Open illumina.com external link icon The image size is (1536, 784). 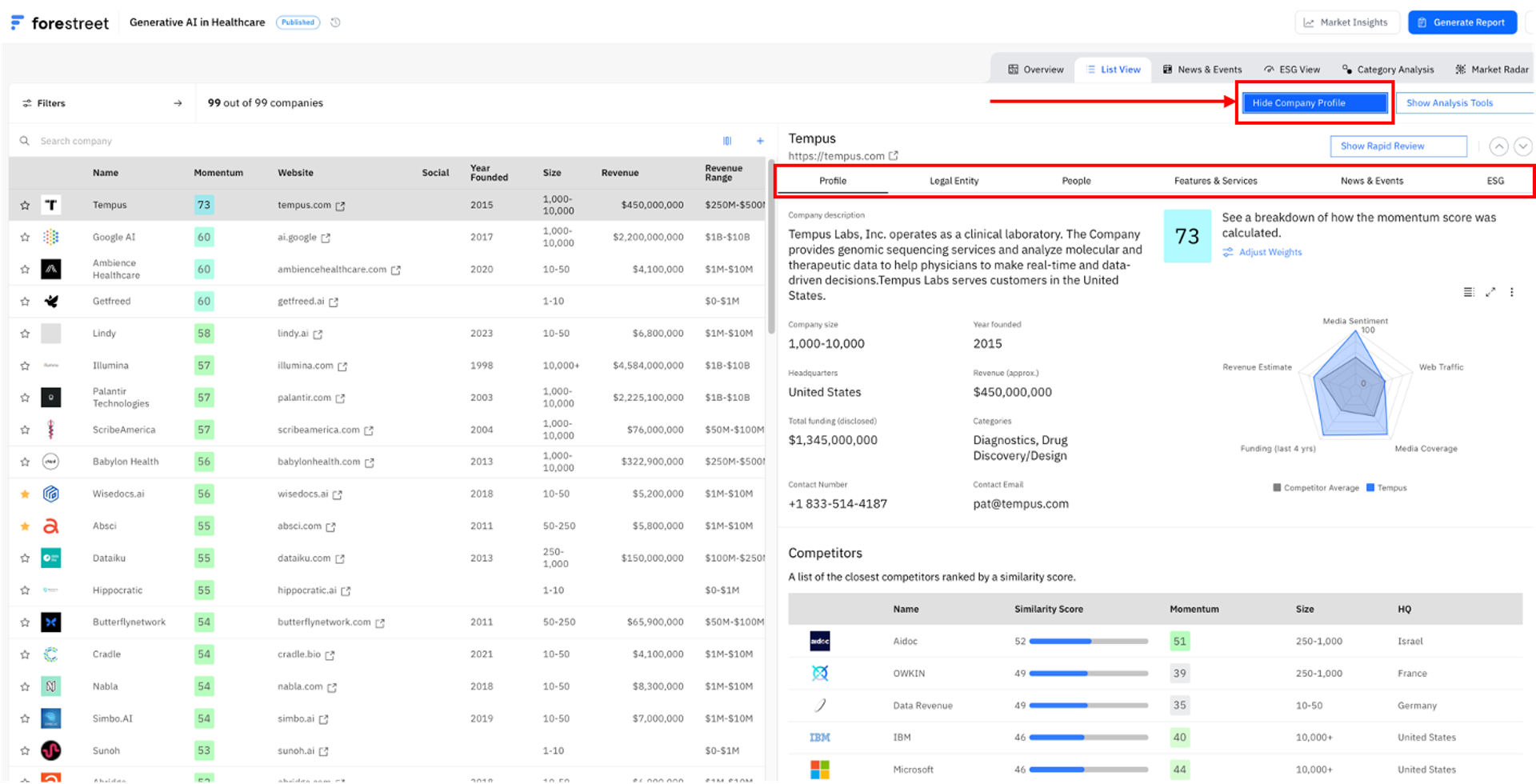click(x=342, y=366)
